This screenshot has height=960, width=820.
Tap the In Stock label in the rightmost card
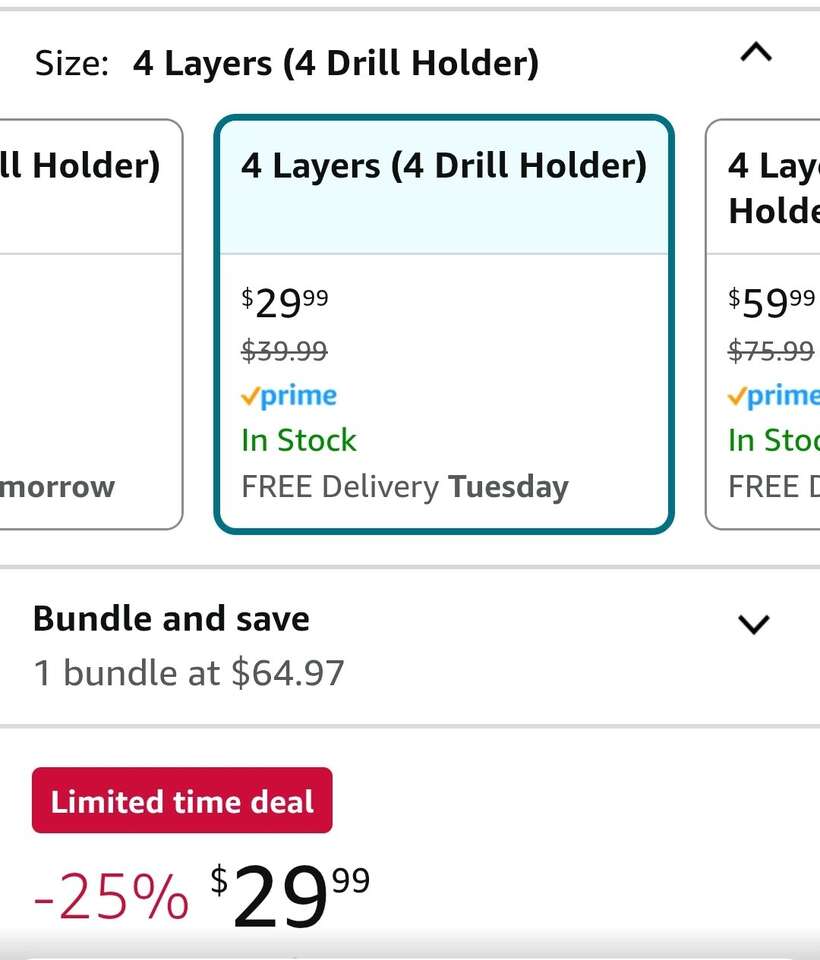coord(773,440)
